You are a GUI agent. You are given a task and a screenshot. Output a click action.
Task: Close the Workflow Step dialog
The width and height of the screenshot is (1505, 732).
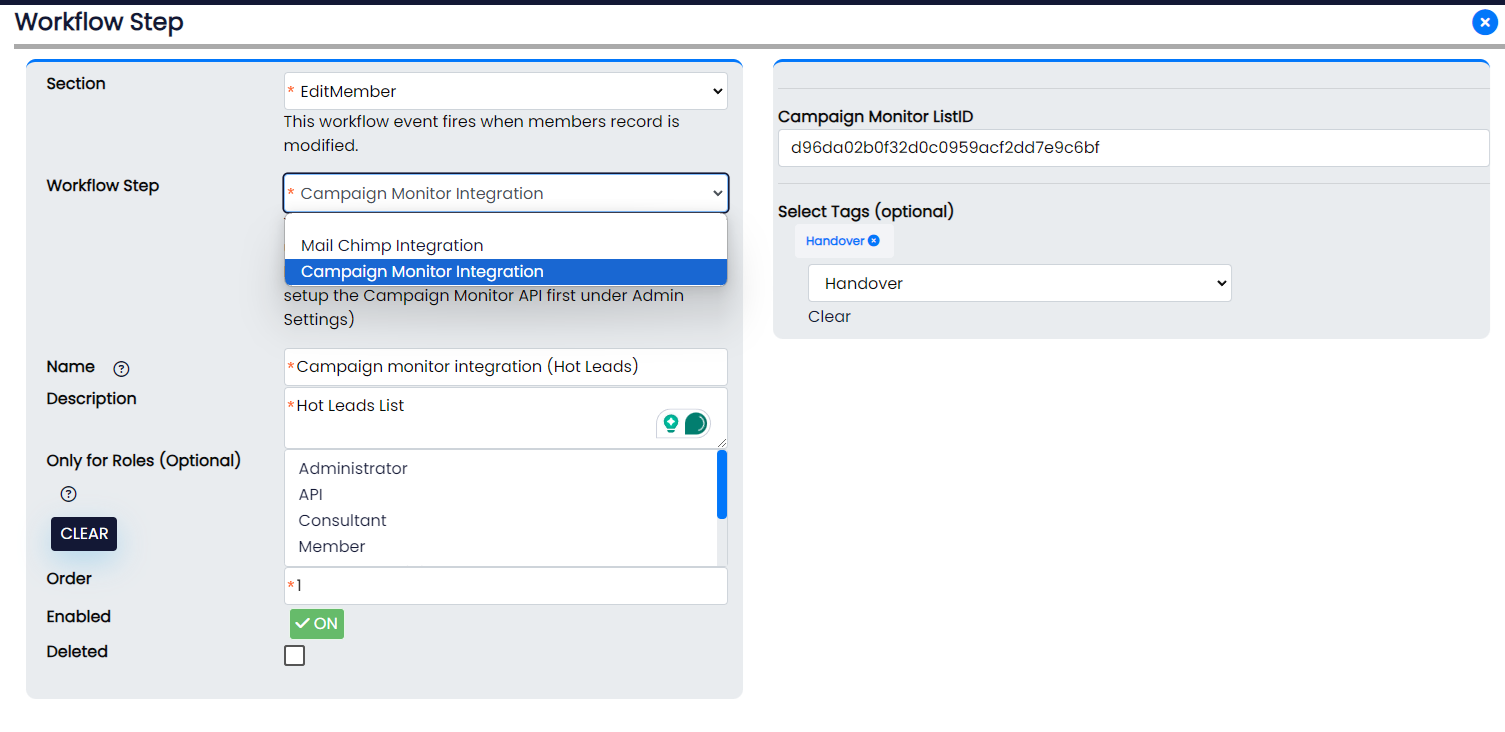[1484, 22]
